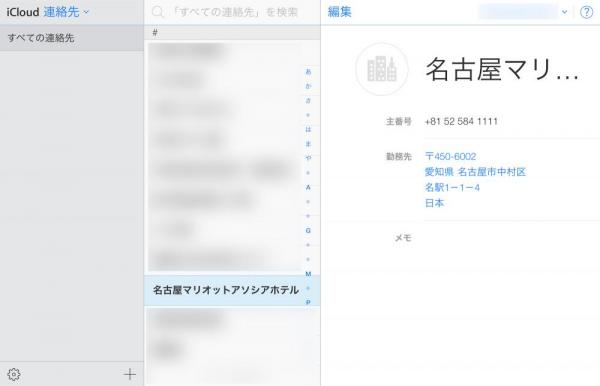Jump to index letter は

pyautogui.click(x=308, y=129)
